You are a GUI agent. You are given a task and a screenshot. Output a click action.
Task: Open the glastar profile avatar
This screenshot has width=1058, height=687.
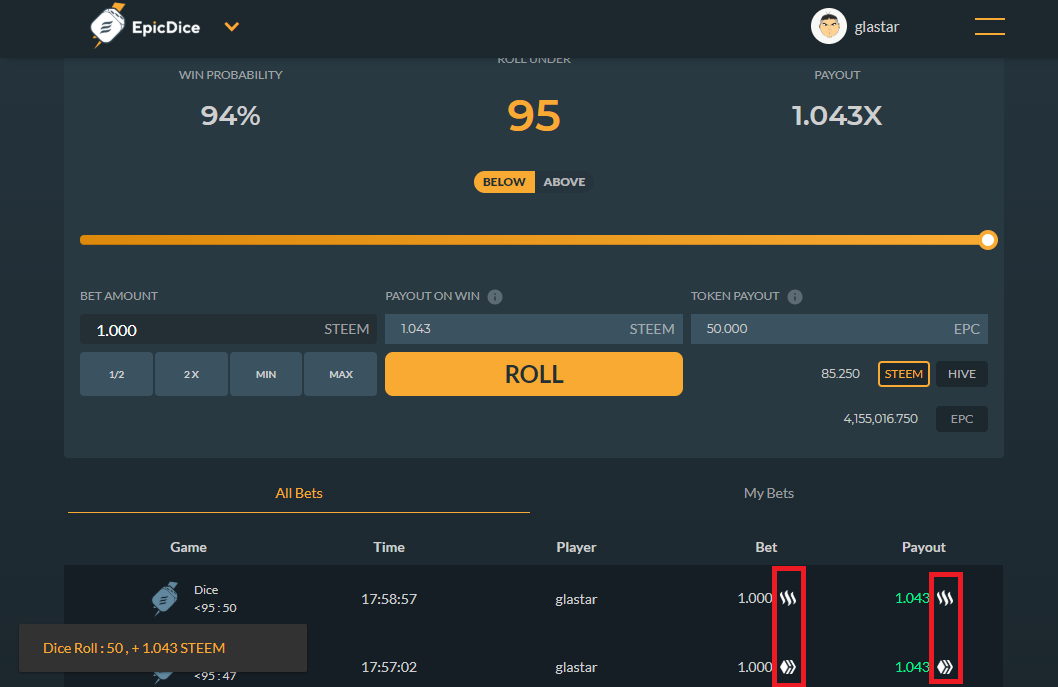pos(828,27)
